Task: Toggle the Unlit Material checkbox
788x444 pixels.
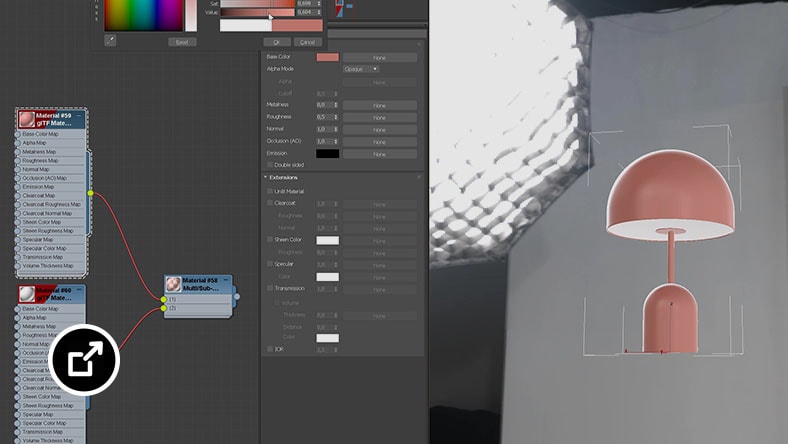Action: click(x=269, y=191)
